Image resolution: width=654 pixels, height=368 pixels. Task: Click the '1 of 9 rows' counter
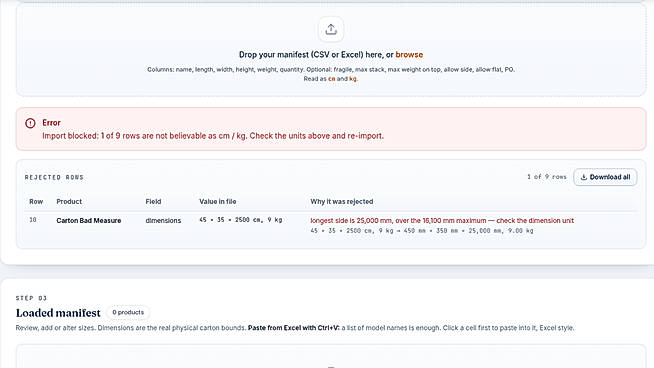click(x=547, y=177)
